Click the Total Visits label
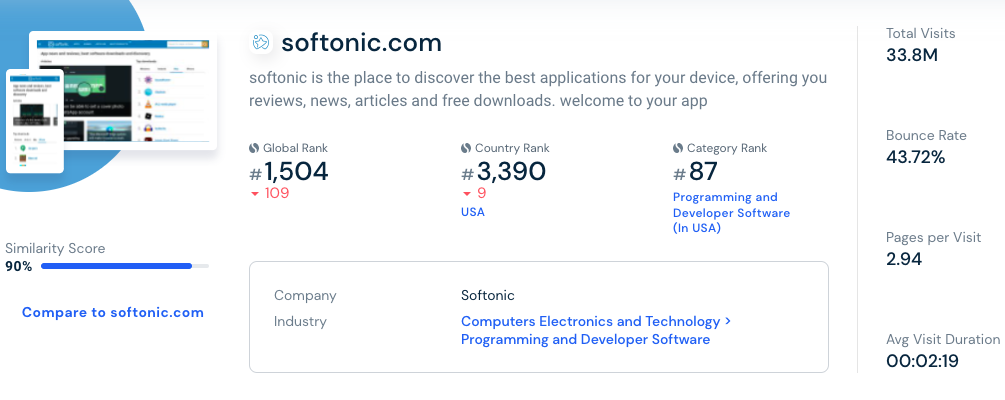Screen dimensions: 1005x400 coord(920,33)
